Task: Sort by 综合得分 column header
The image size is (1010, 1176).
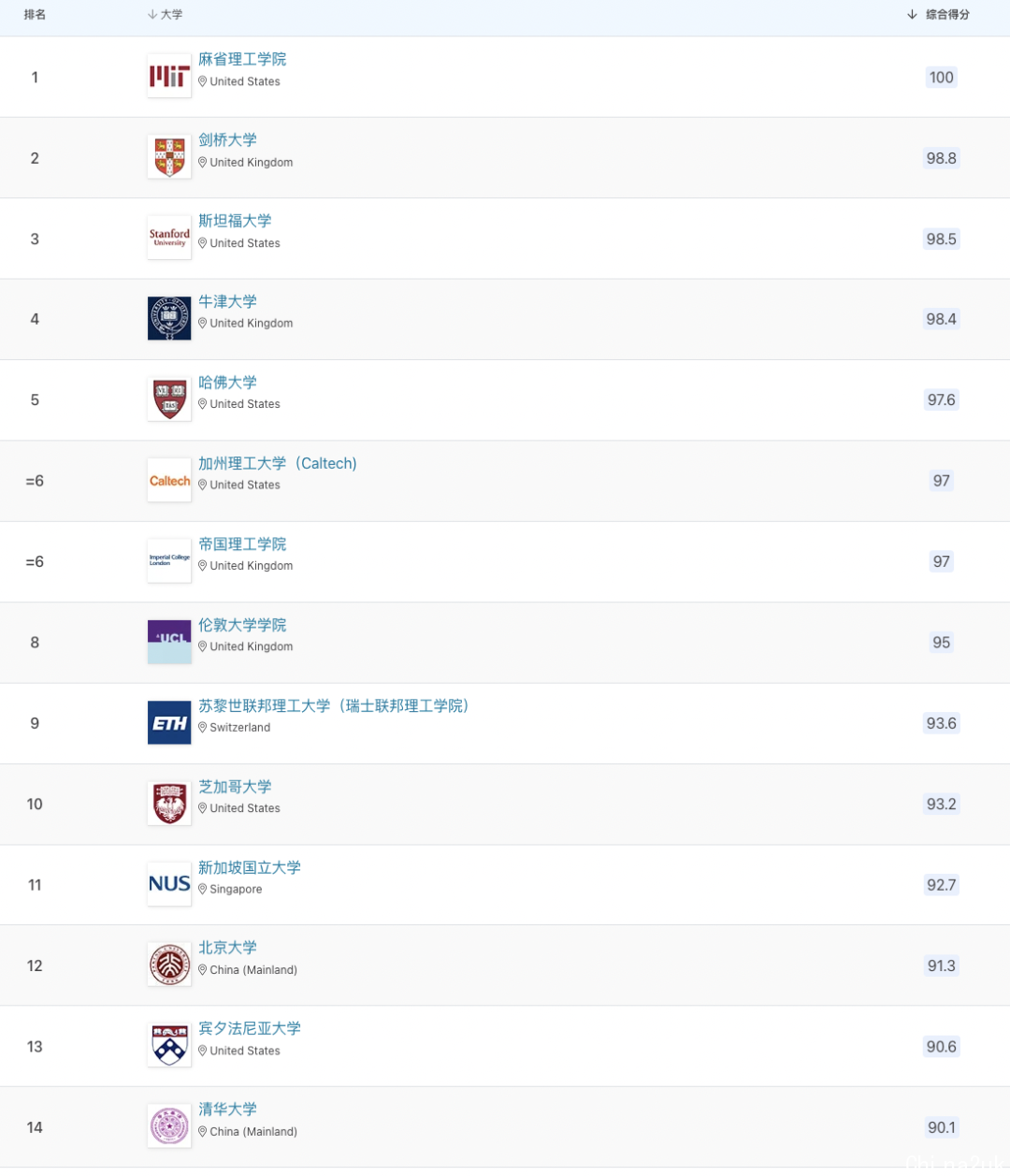Action: [938, 15]
